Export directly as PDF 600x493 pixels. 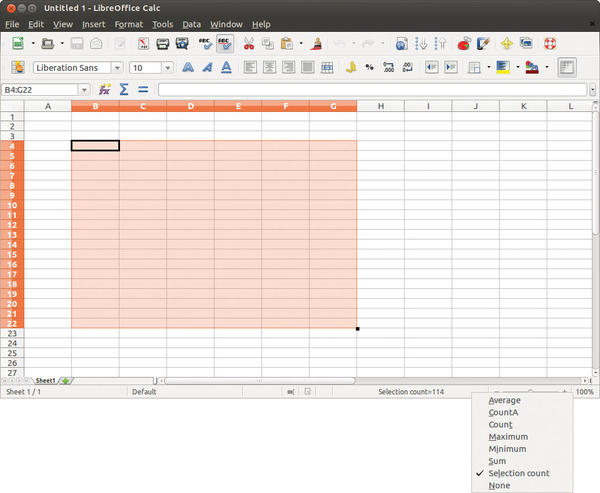(143, 44)
